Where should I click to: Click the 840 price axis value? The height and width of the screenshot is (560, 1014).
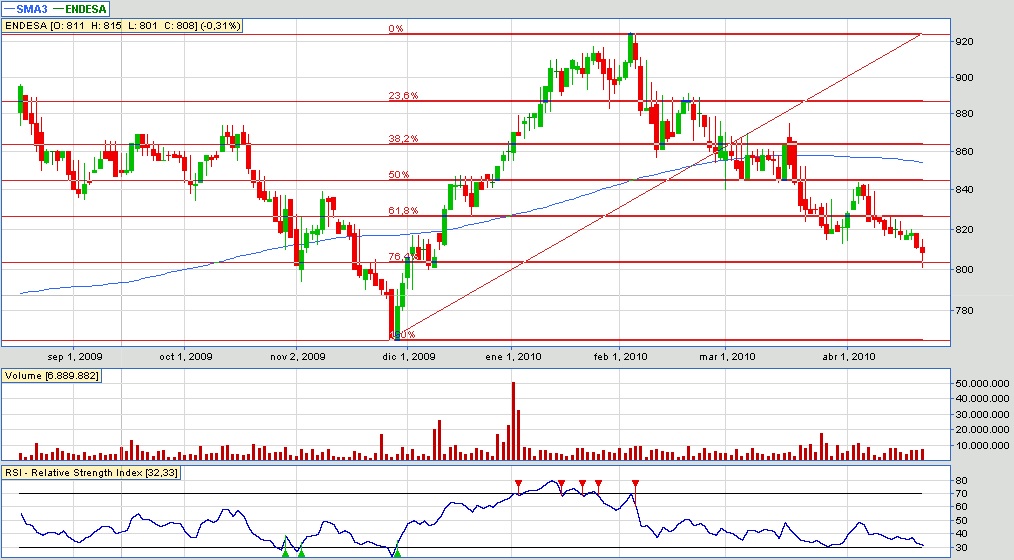pyautogui.click(x=964, y=189)
